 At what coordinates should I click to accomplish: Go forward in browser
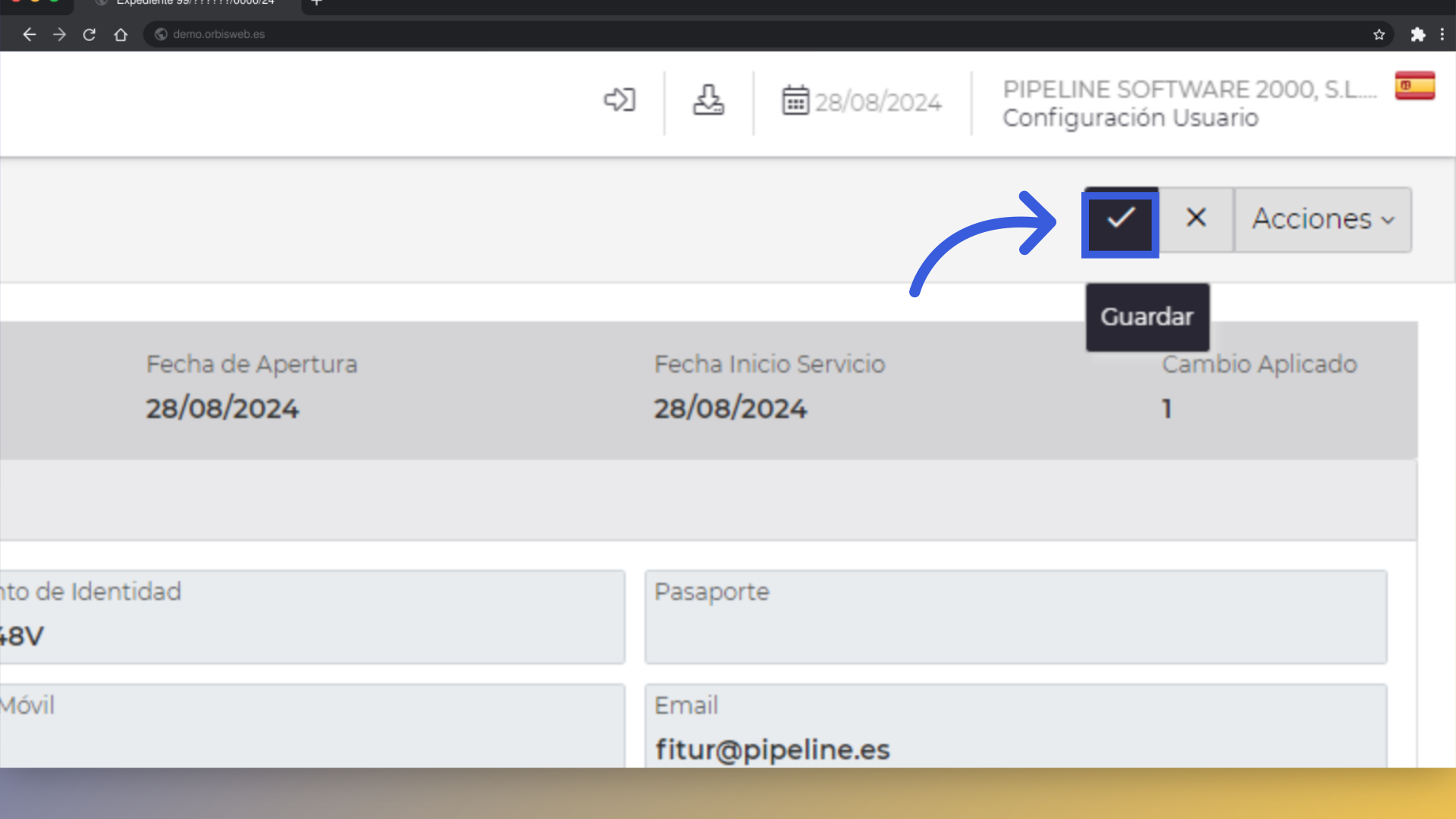[x=59, y=34]
